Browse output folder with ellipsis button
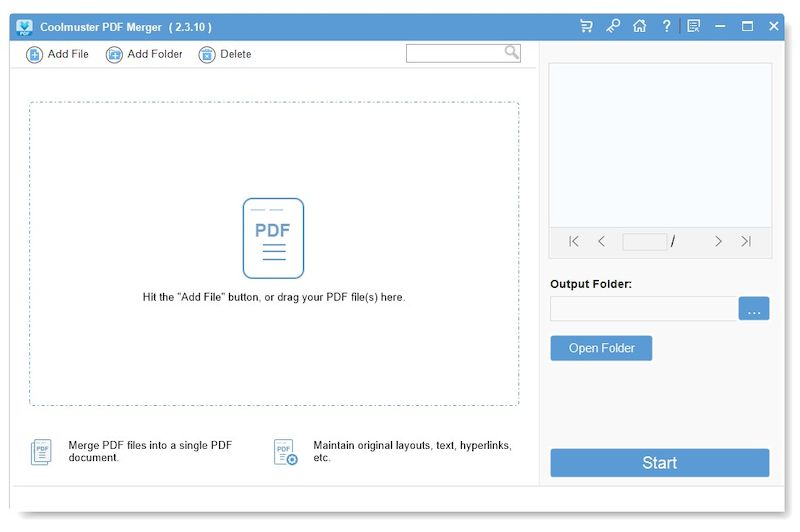Screen dimensions: 800x532 754,309
